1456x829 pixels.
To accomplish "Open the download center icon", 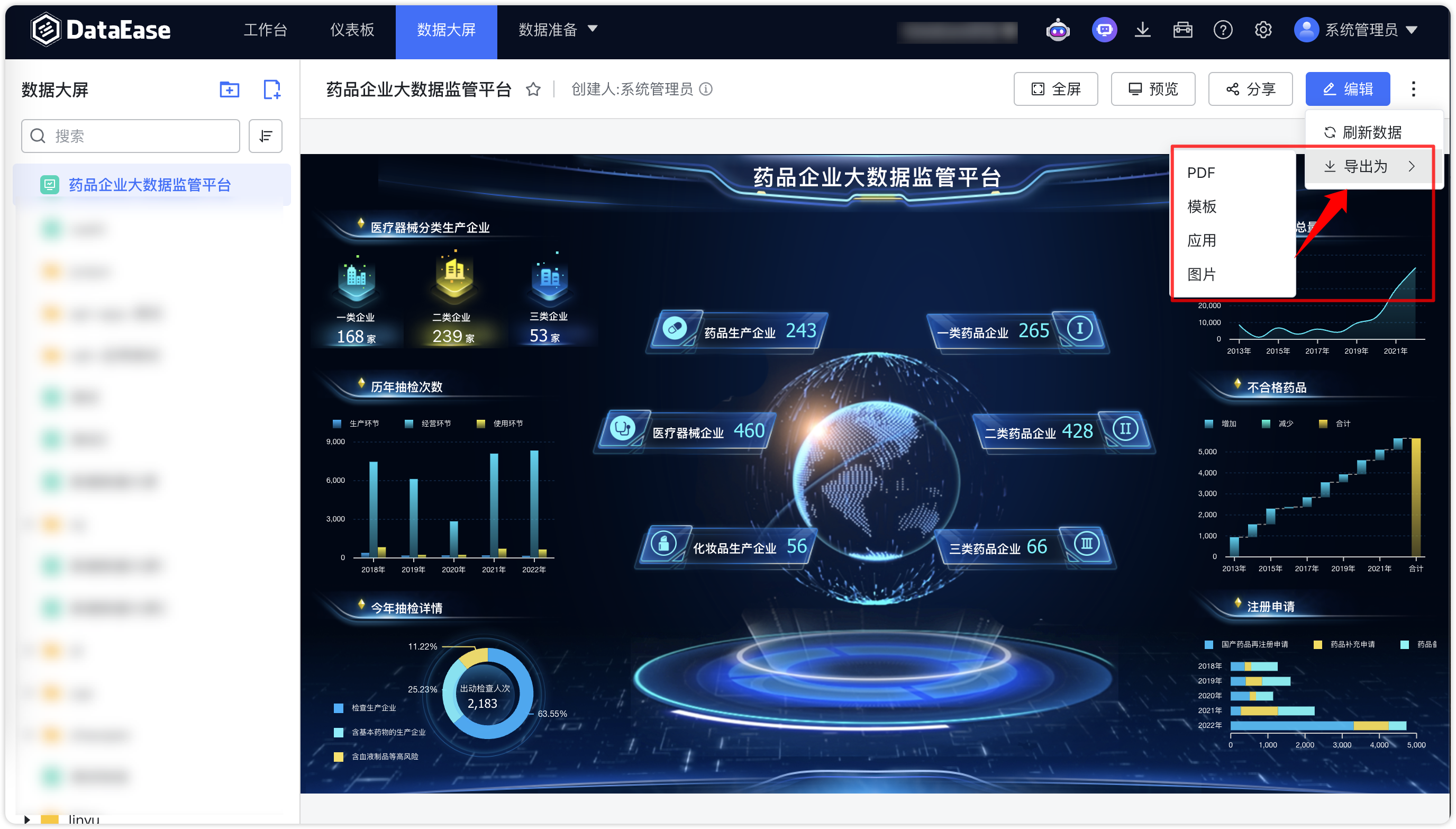I will (1142, 30).
